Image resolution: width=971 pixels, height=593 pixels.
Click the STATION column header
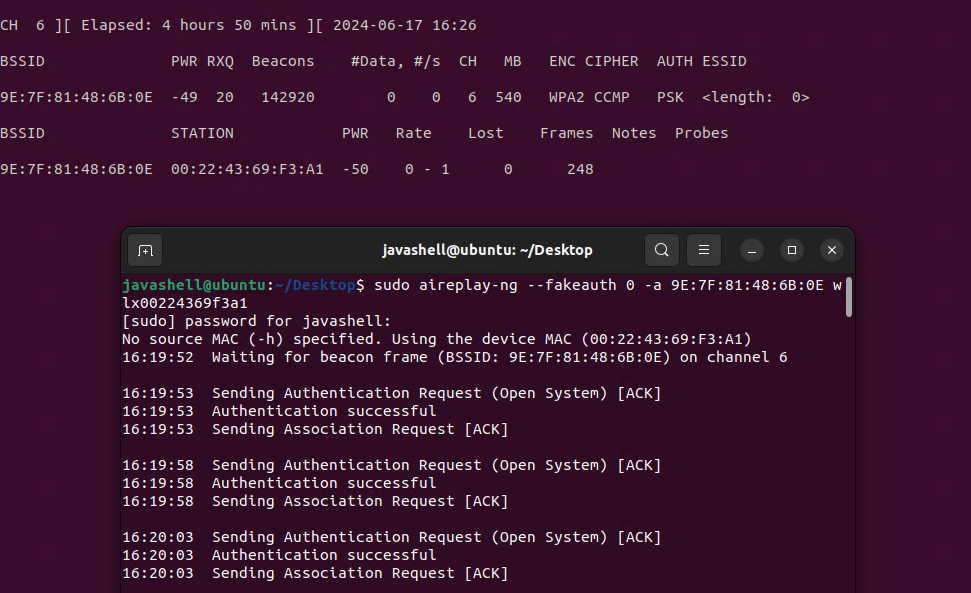202,133
